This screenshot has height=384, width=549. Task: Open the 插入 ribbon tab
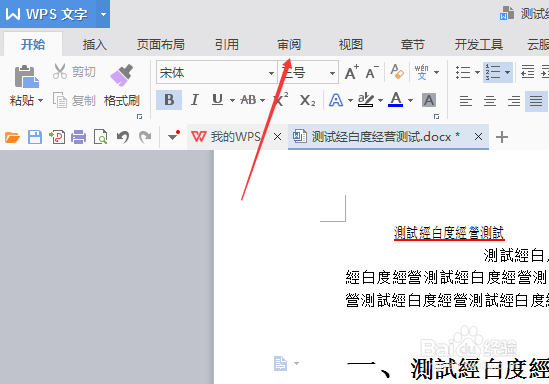[x=95, y=45]
